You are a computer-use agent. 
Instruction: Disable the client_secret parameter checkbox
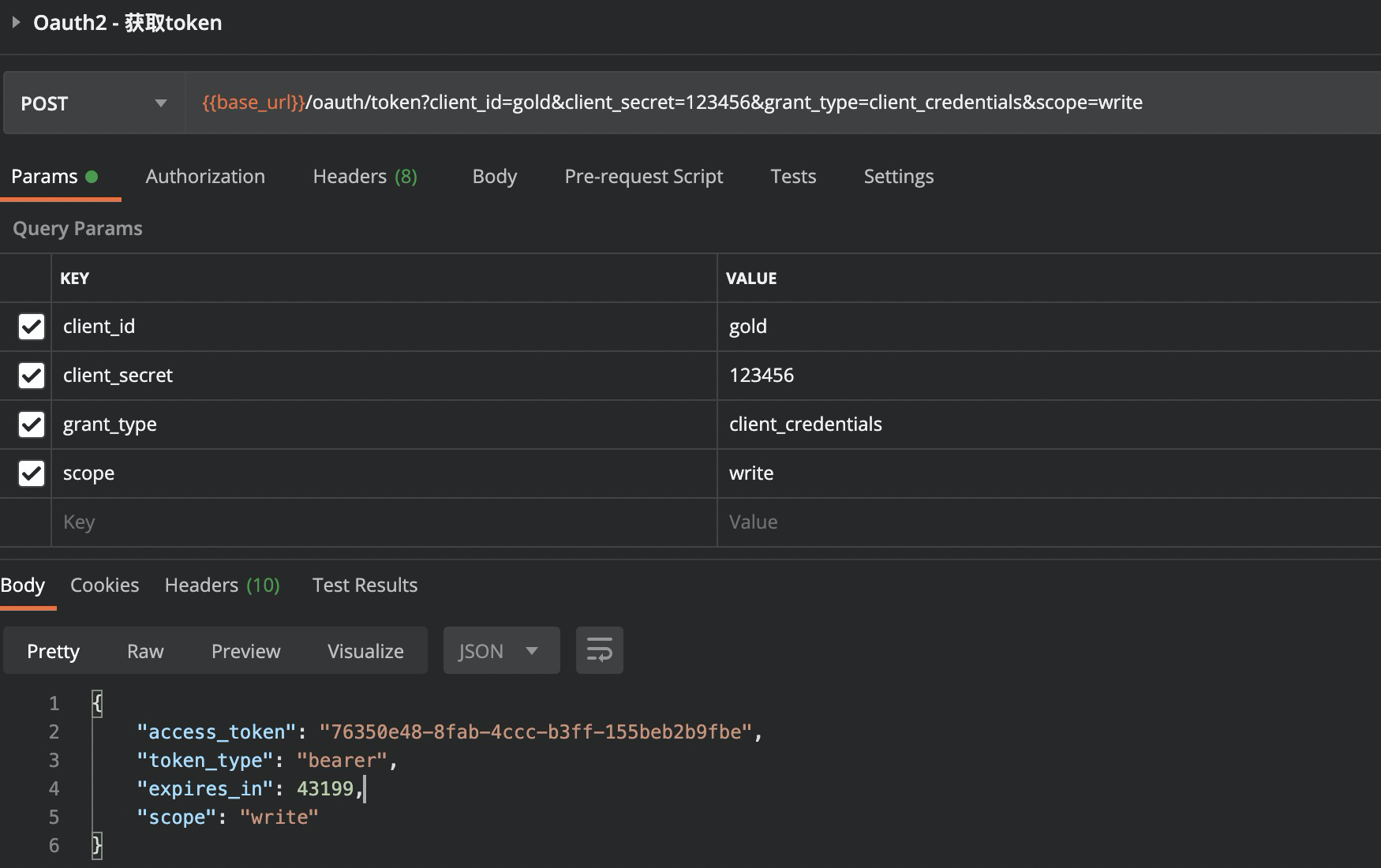(32, 376)
